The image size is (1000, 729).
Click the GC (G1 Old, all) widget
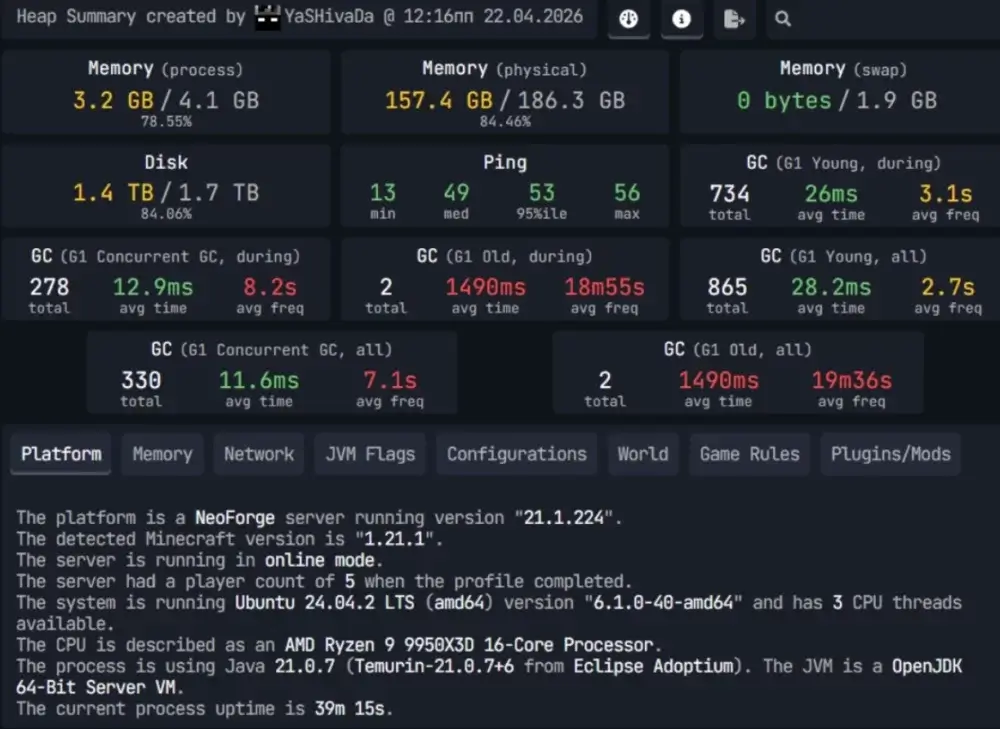(738, 372)
